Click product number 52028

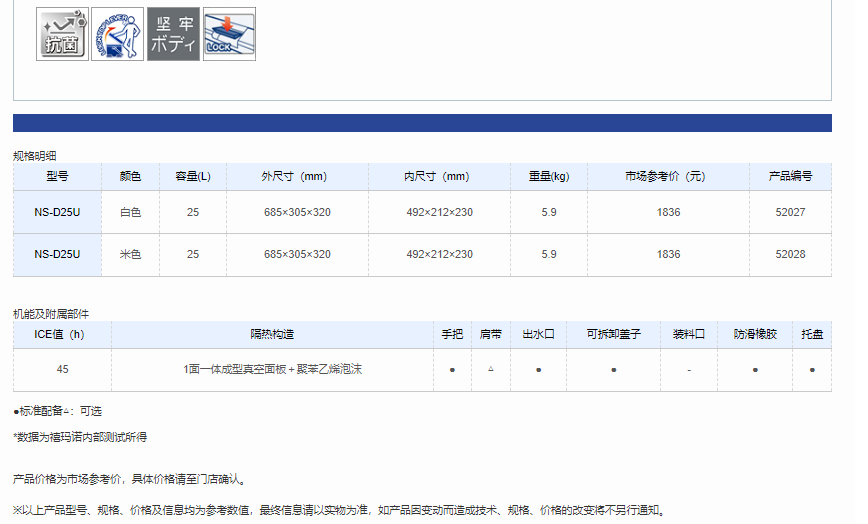click(x=790, y=255)
